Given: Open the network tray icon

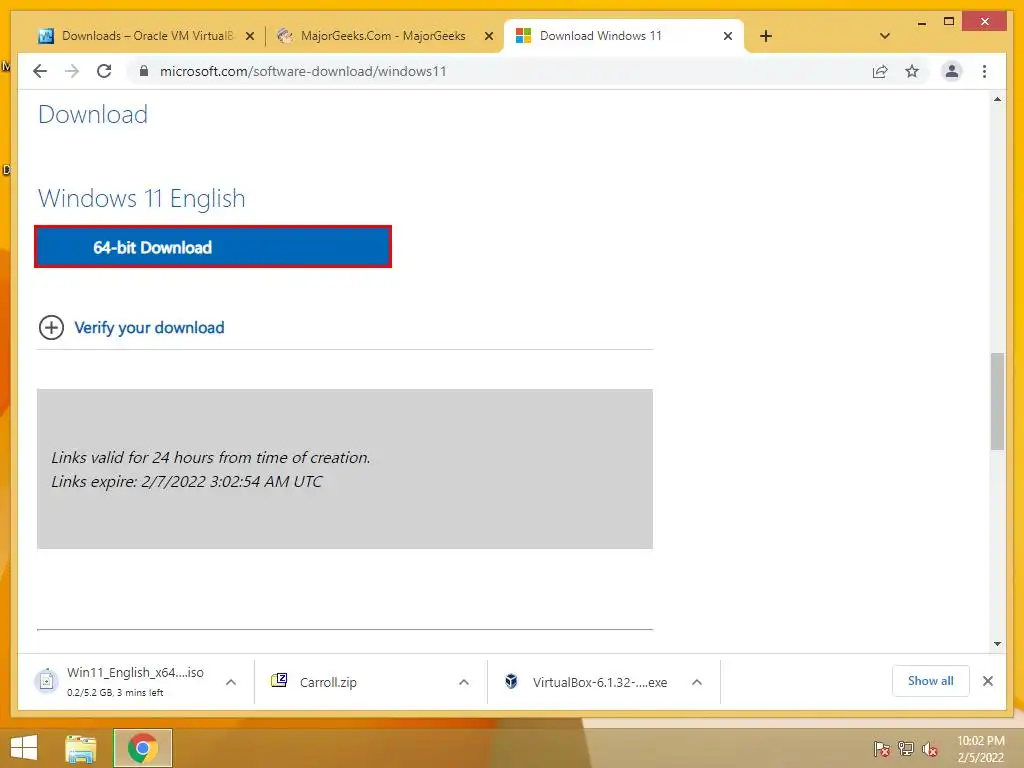Looking at the screenshot, I should (x=906, y=749).
